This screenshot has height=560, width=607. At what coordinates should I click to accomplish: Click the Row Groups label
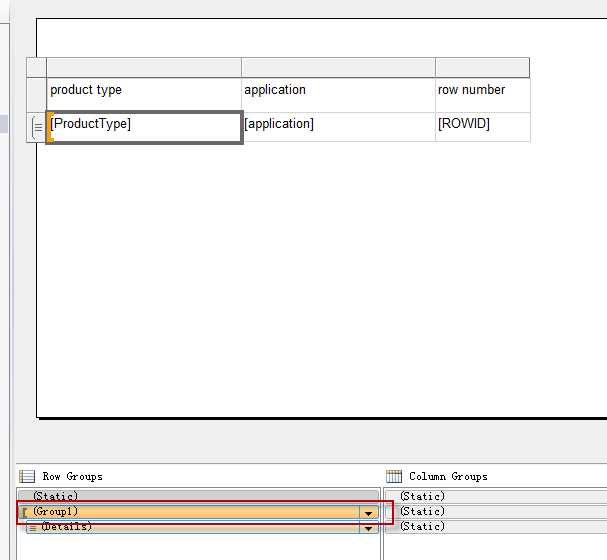73,476
